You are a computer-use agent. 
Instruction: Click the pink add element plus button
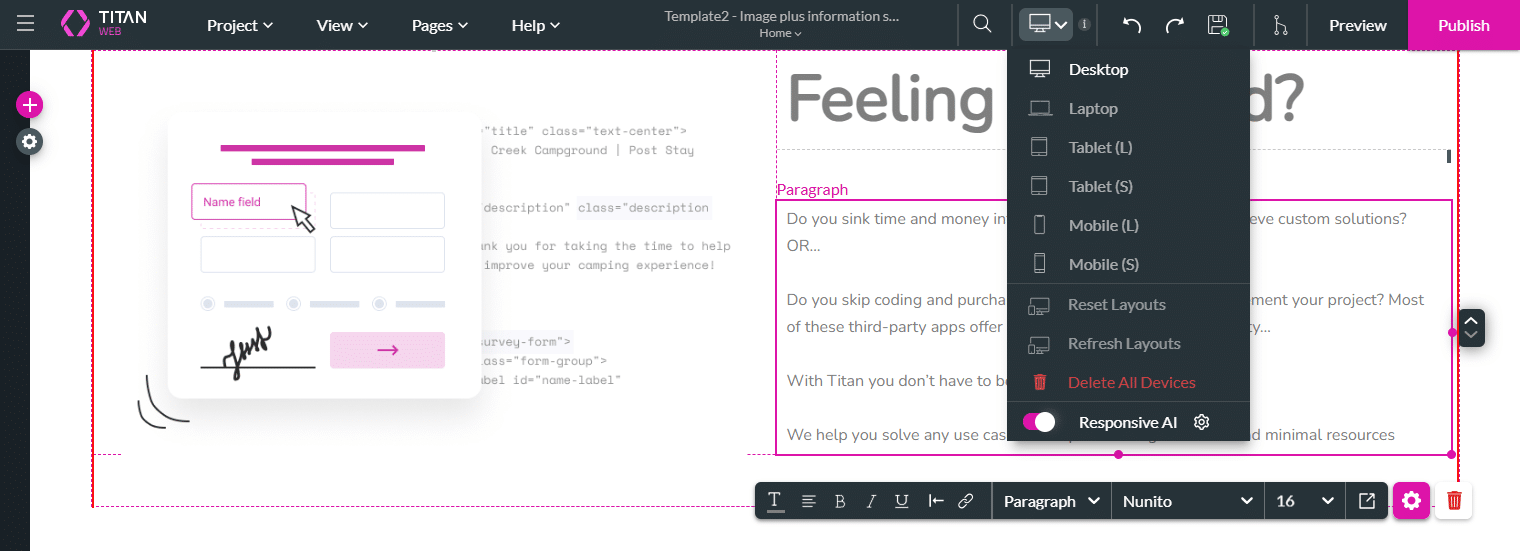pos(29,105)
